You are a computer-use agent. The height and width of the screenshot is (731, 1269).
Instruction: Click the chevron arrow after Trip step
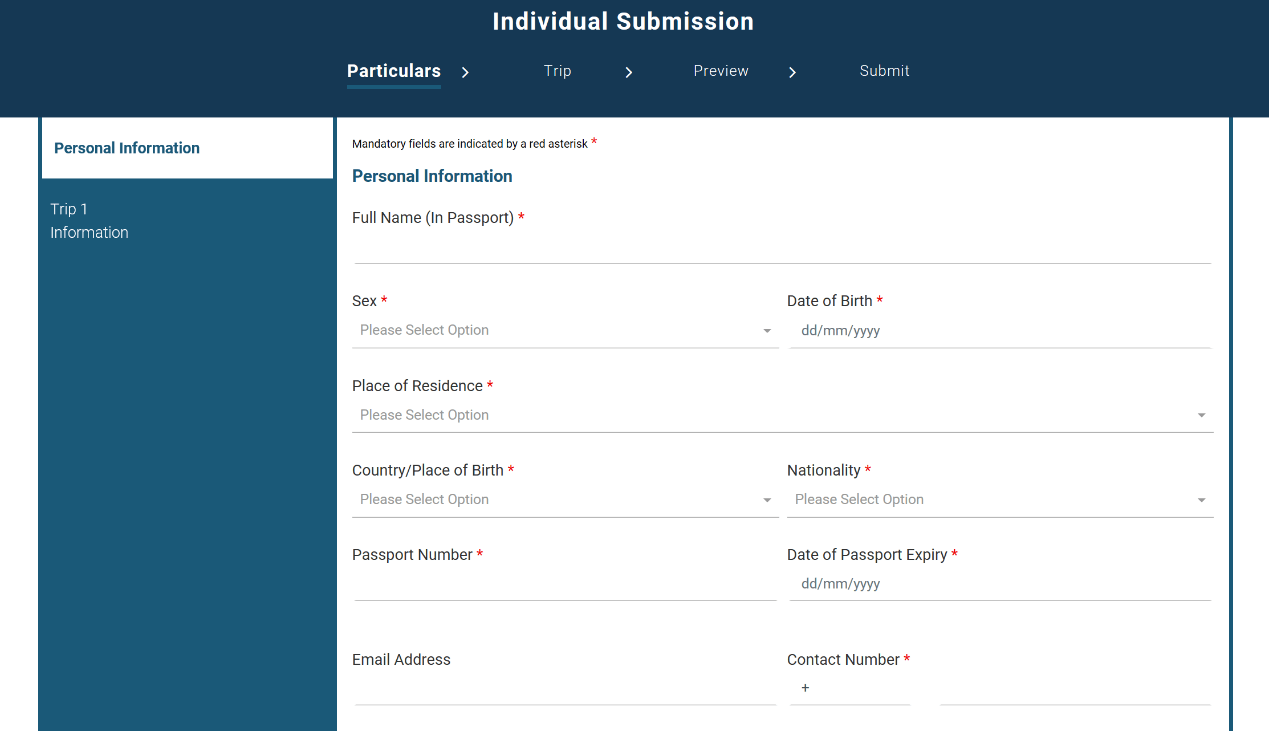coord(629,72)
